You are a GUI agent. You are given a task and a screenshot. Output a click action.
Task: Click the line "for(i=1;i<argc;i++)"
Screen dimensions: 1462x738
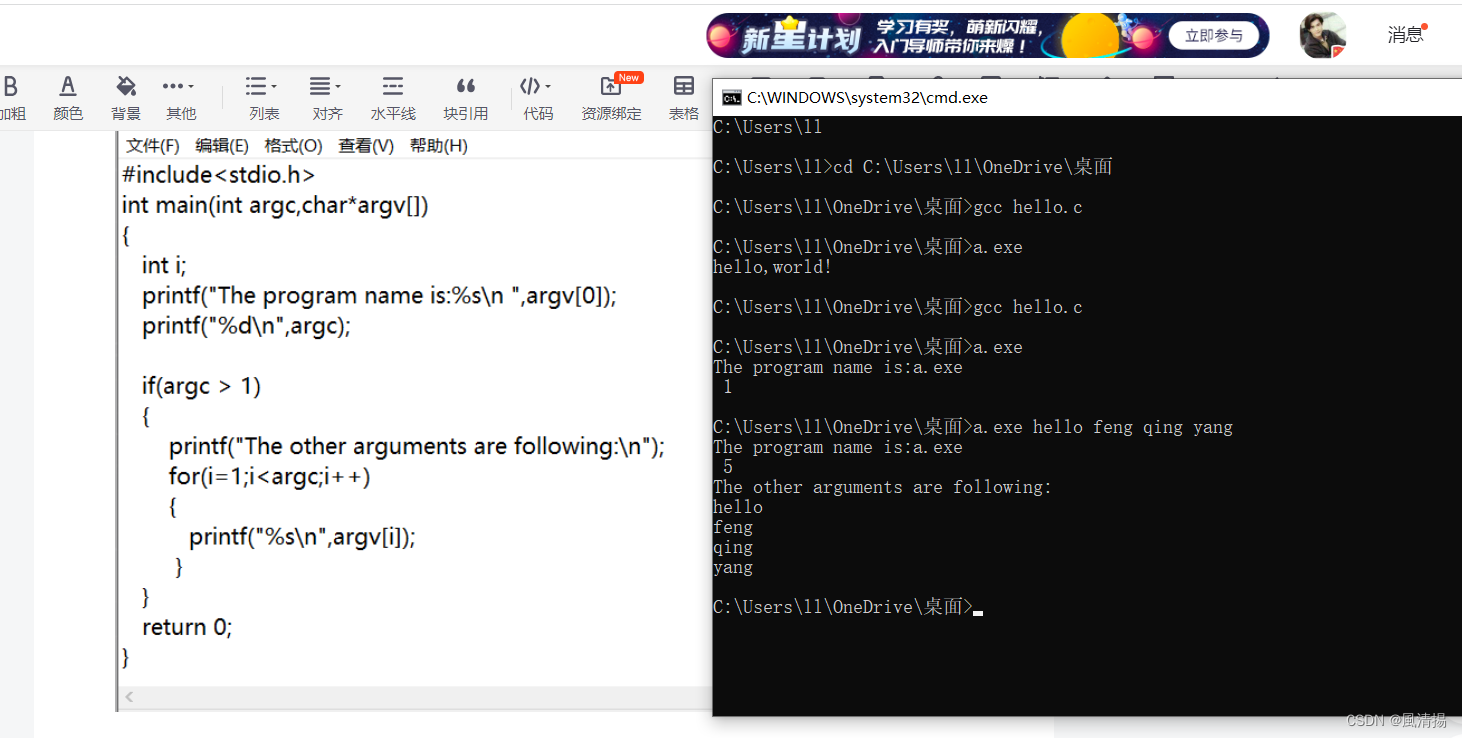tap(269, 476)
